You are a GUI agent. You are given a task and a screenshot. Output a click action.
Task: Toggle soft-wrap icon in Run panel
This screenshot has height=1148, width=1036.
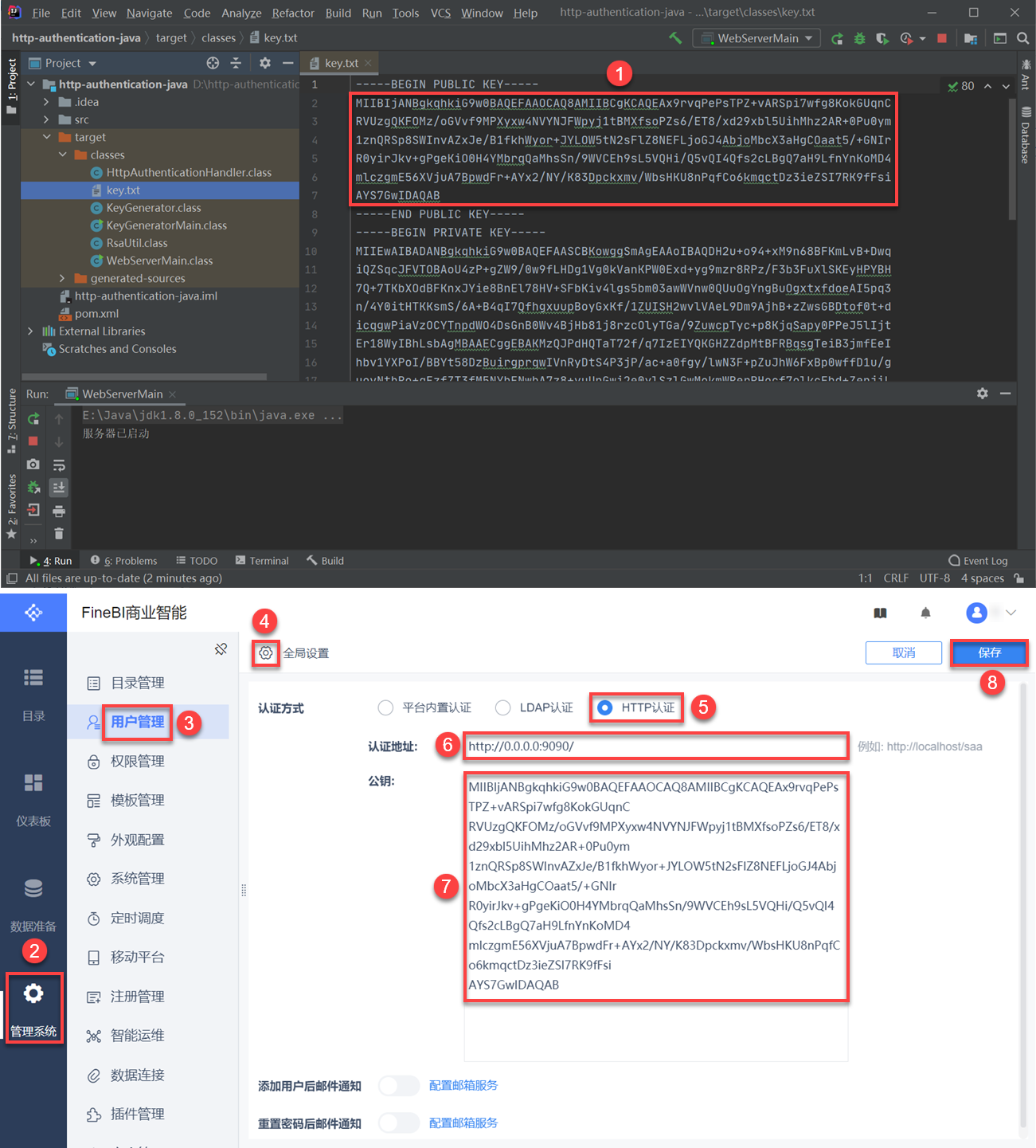click(59, 464)
